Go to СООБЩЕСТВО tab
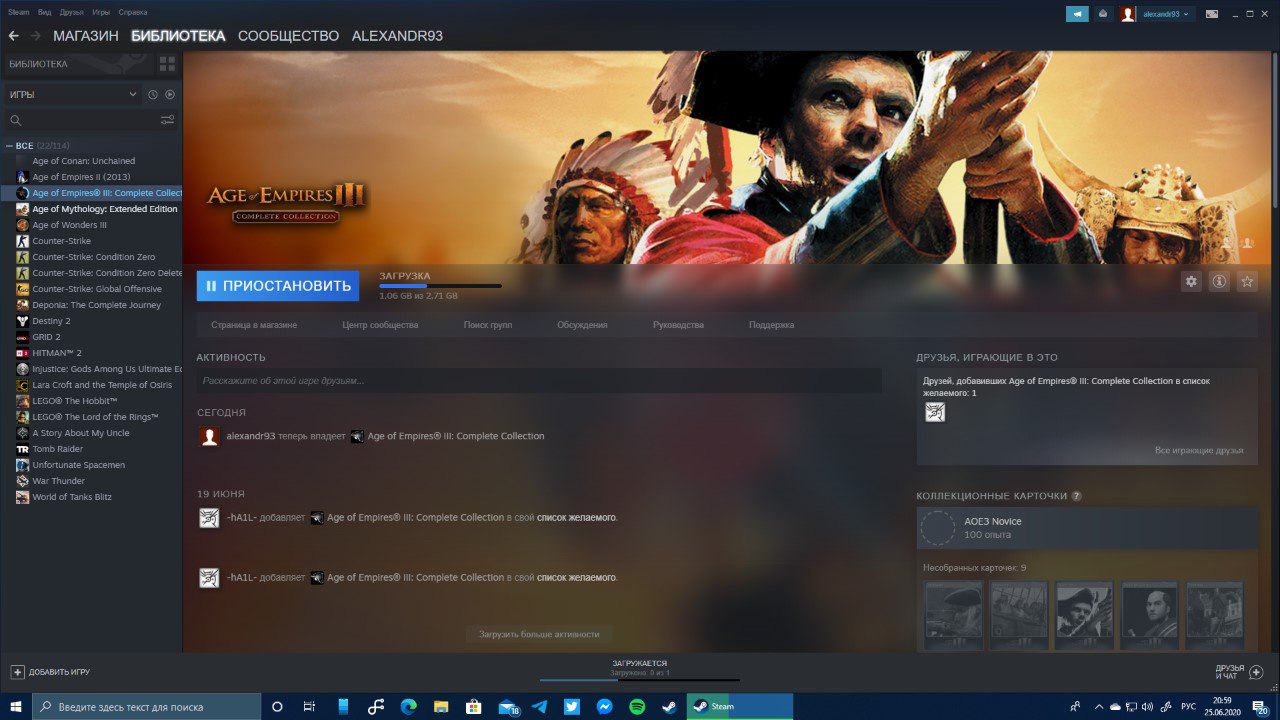 (x=289, y=36)
